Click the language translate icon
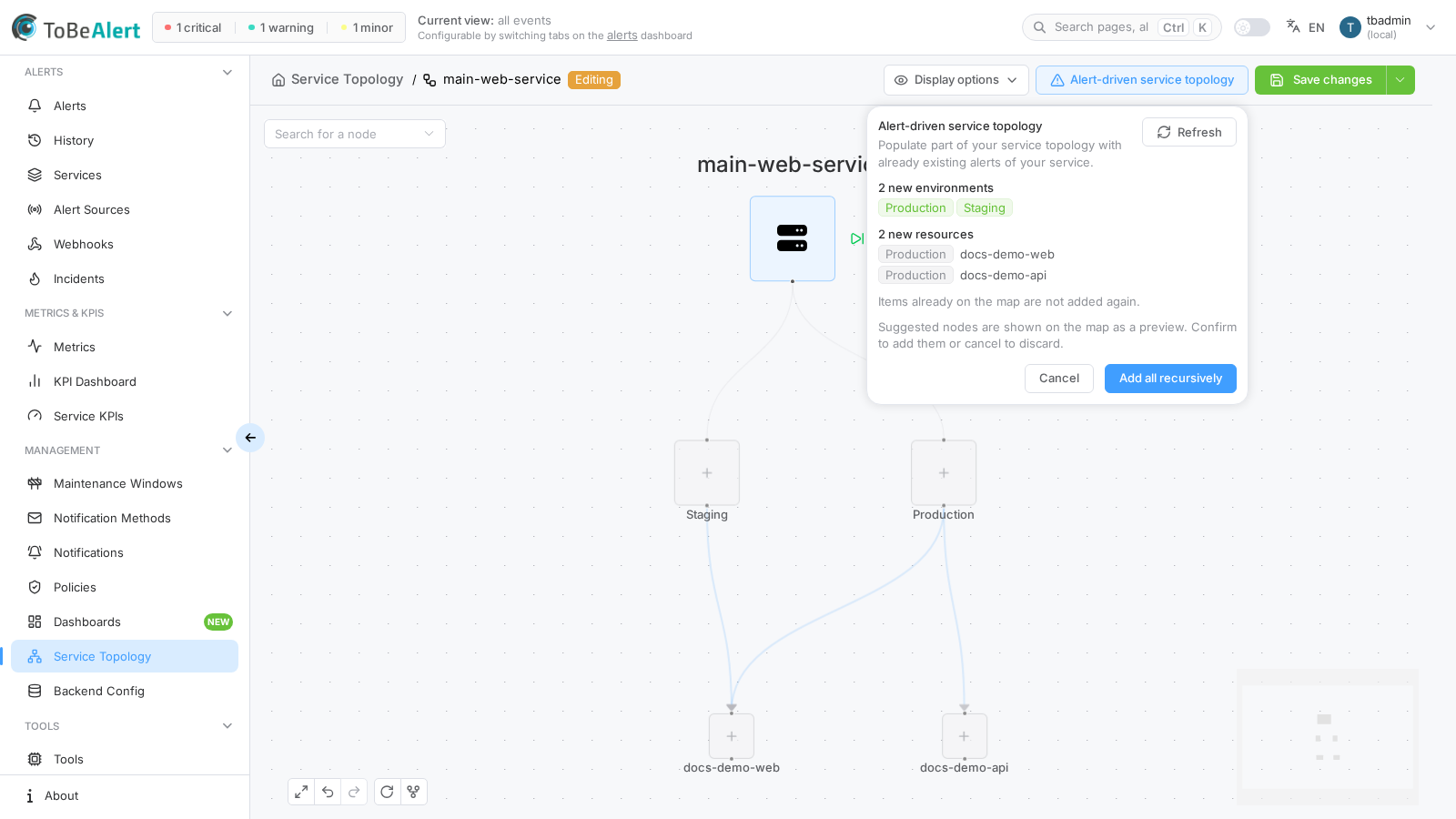The width and height of the screenshot is (1456, 819). click(x=1293, y=26)
